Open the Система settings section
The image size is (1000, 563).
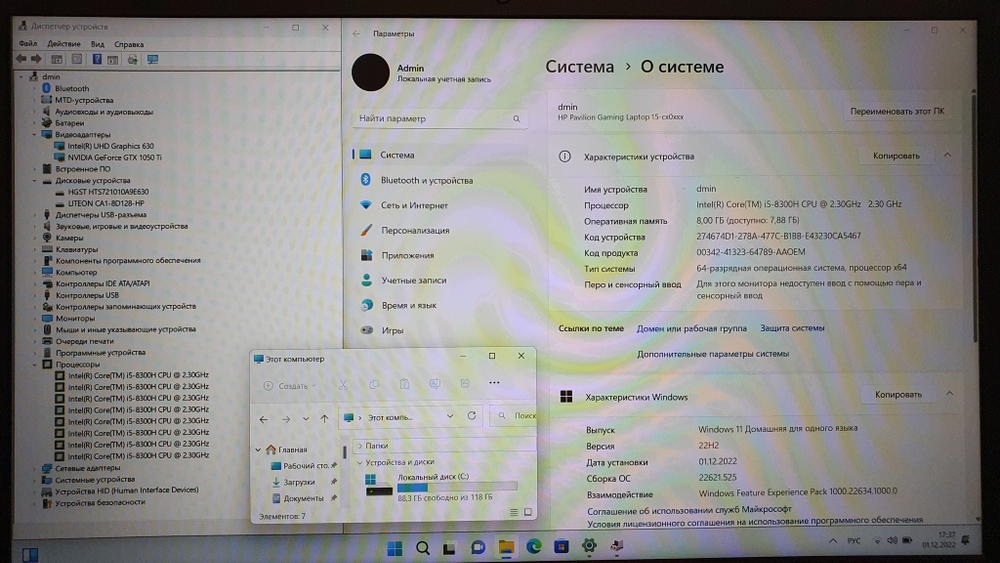[x=440, y=155]
